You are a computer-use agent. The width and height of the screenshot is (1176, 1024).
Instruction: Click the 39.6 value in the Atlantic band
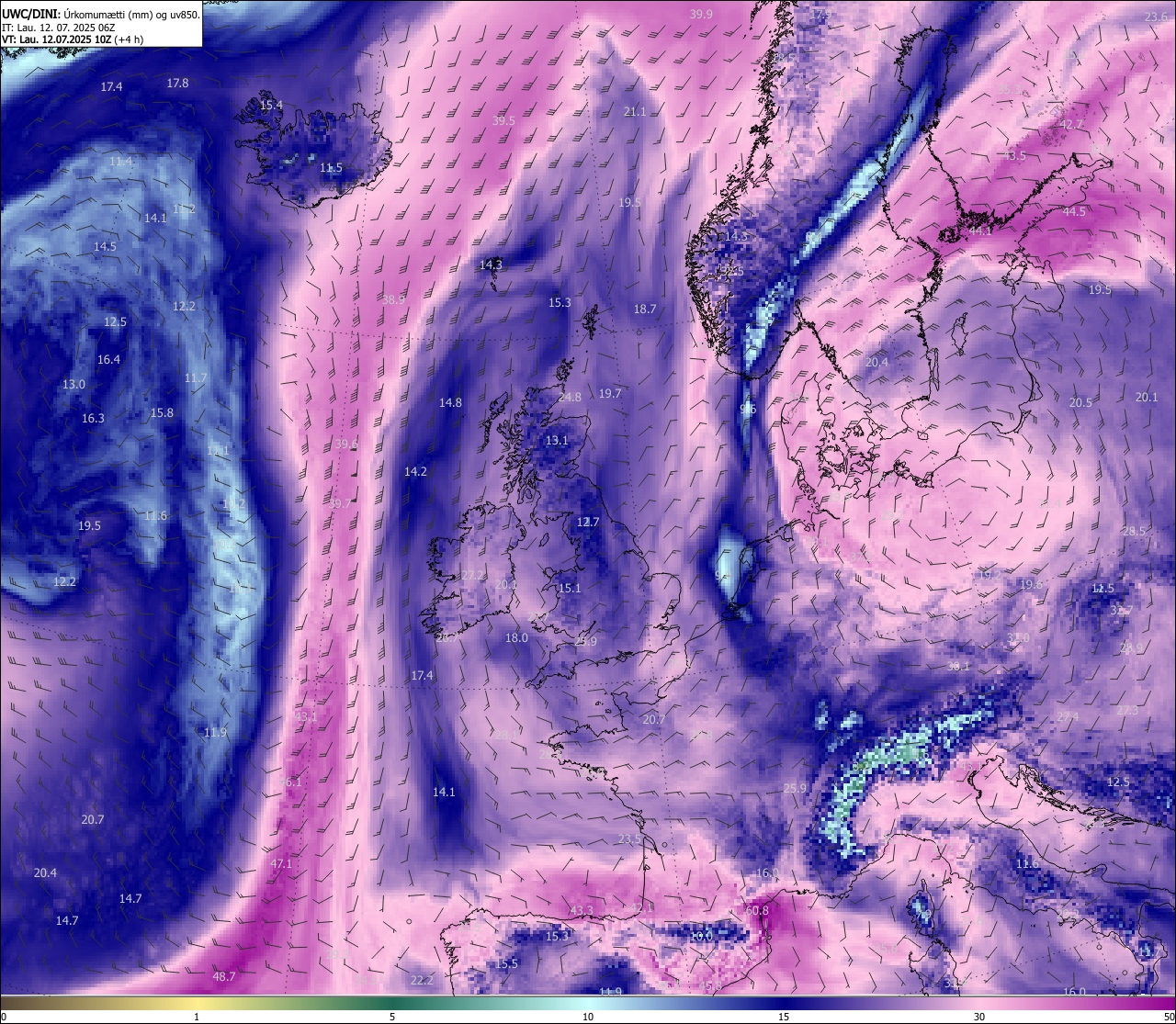coord(346,444)
